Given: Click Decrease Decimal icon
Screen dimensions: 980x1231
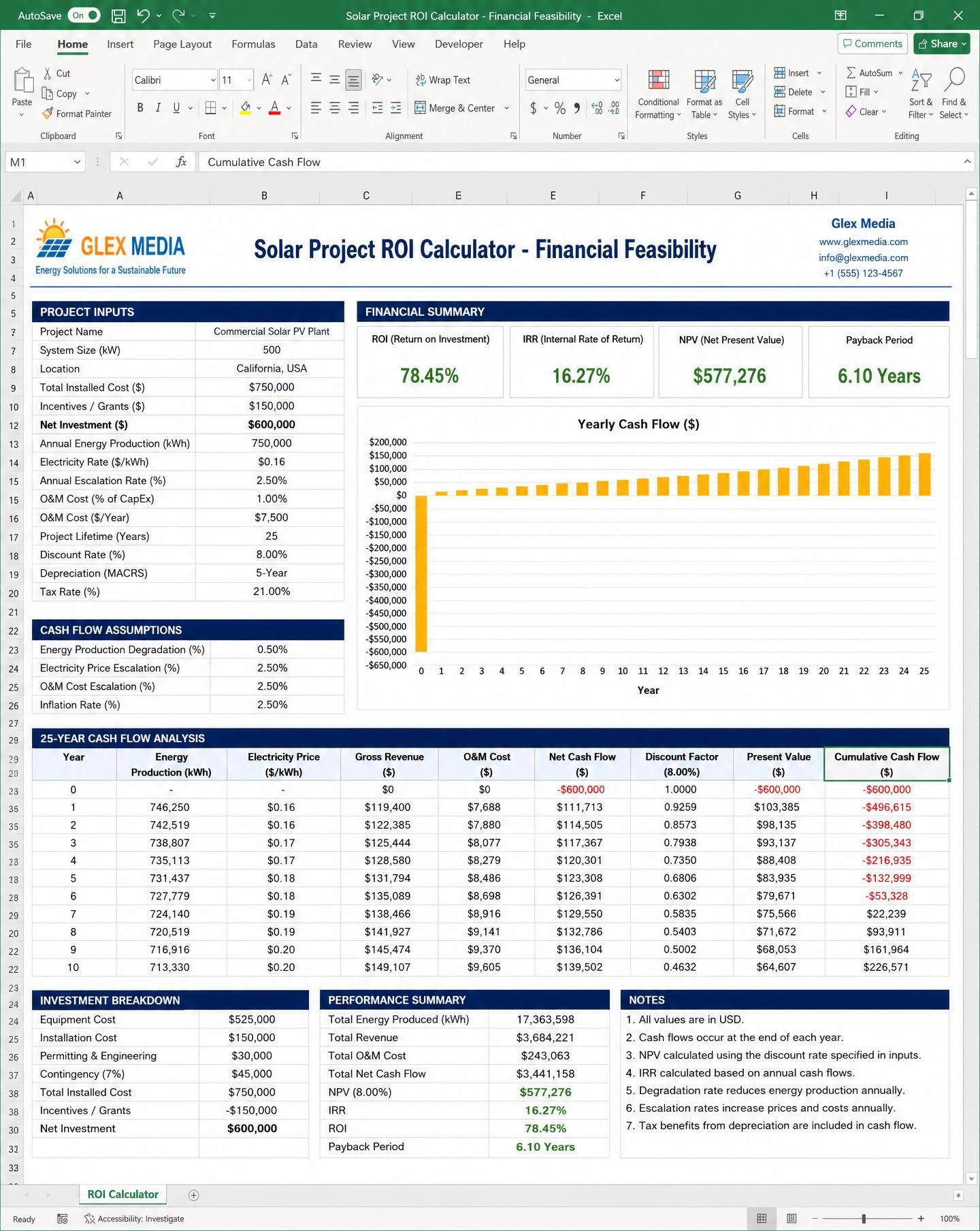Looking at the screenshot, I should coord(614,108).
